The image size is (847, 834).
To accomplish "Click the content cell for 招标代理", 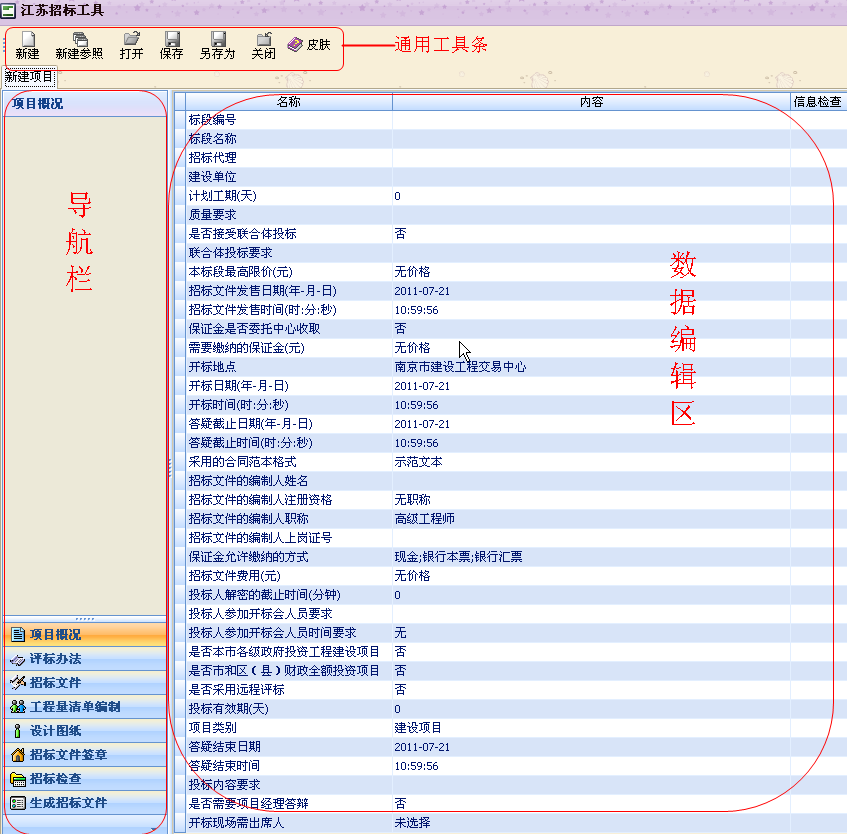I will (x=591, y=158).
